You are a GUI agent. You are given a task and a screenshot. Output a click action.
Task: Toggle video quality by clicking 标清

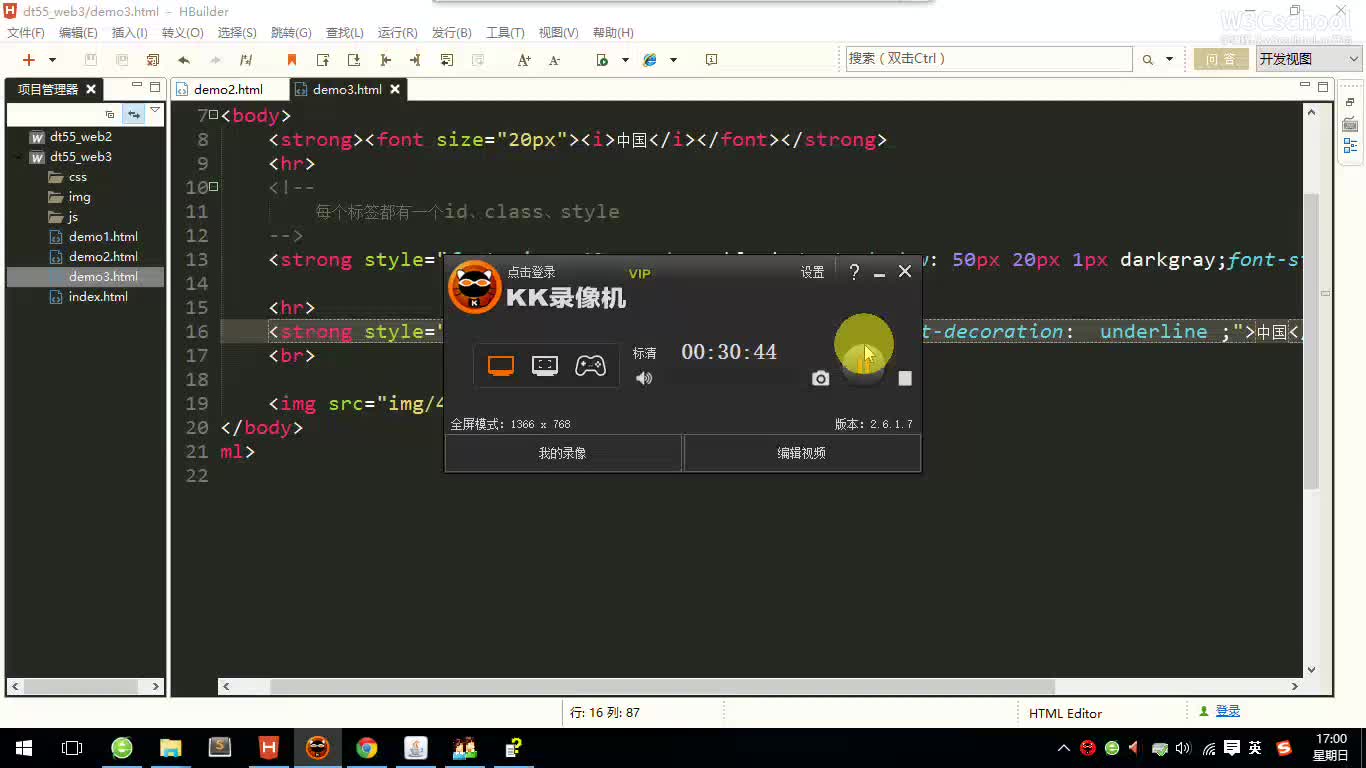point(644,352)
